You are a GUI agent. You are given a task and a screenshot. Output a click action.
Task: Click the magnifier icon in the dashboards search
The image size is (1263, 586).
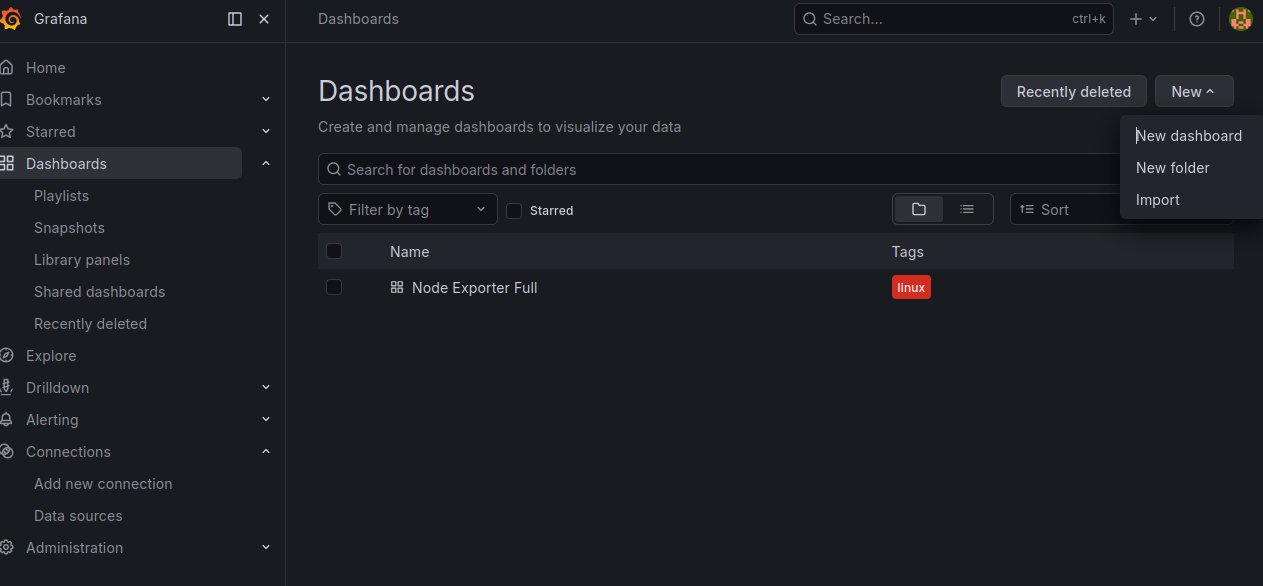[x=335, y=169]
